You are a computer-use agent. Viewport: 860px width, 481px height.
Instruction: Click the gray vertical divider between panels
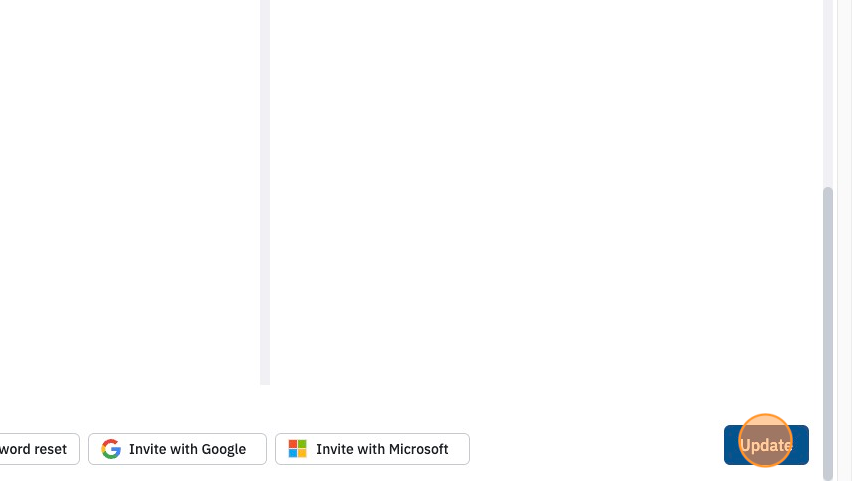[265, 192]
